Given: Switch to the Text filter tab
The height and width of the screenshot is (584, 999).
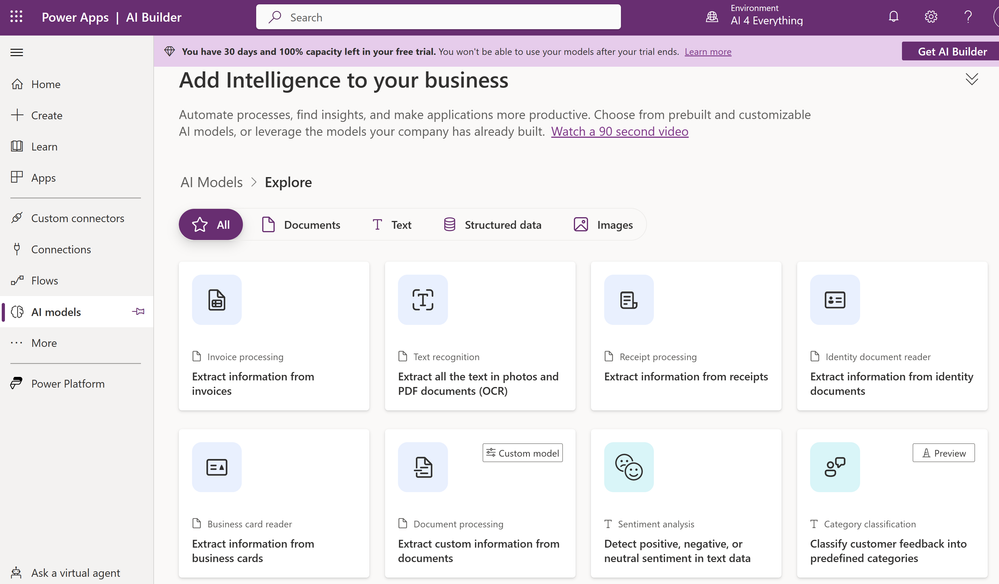Looking at the screenshot, I should (x=392, y=225).
